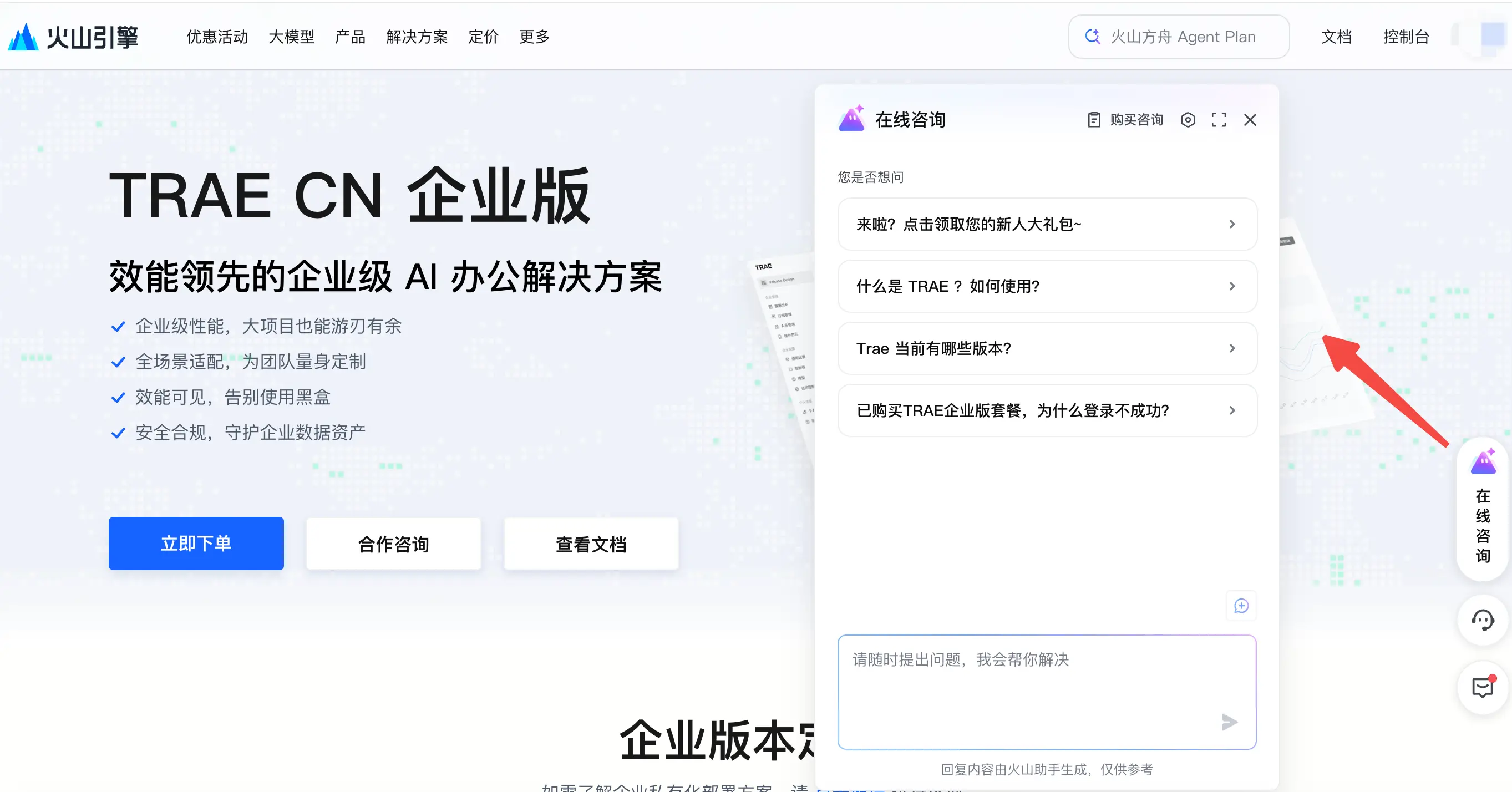Click the Volcano Engine logo
Screen dimensions: 1512x792
click(x=73, y=37)
